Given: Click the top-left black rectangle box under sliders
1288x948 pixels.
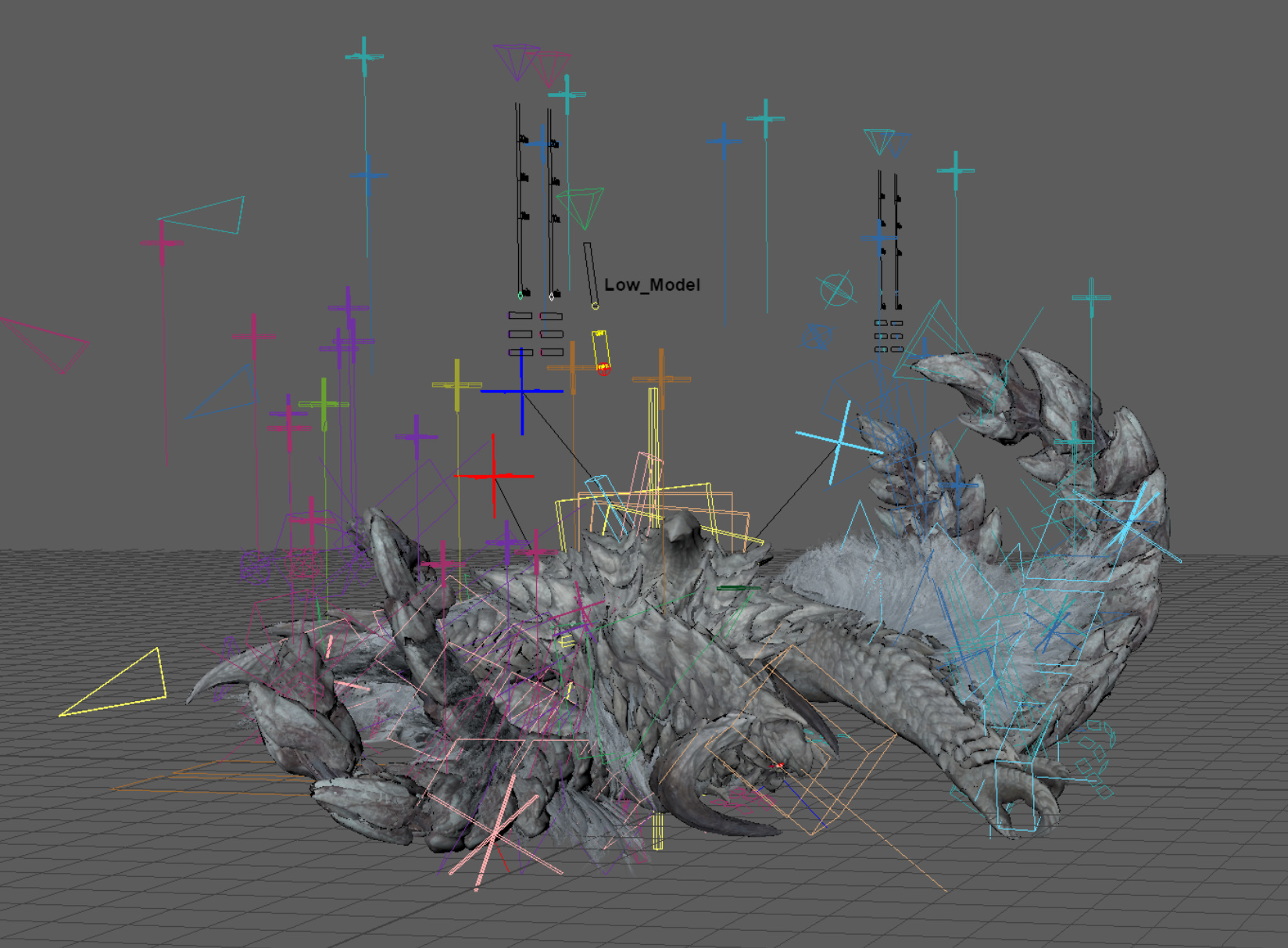Looking at the screenshot, I should point(520,316).
